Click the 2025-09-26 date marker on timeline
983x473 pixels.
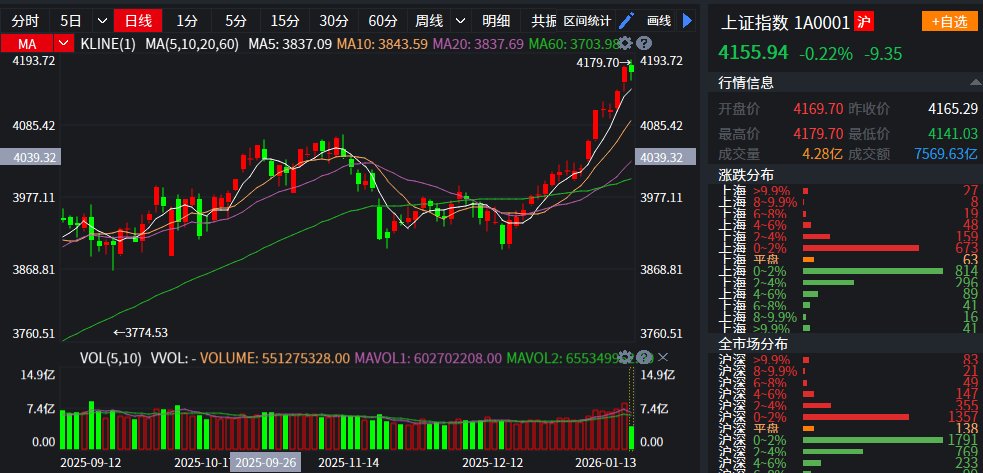click(x=265, y=463)
